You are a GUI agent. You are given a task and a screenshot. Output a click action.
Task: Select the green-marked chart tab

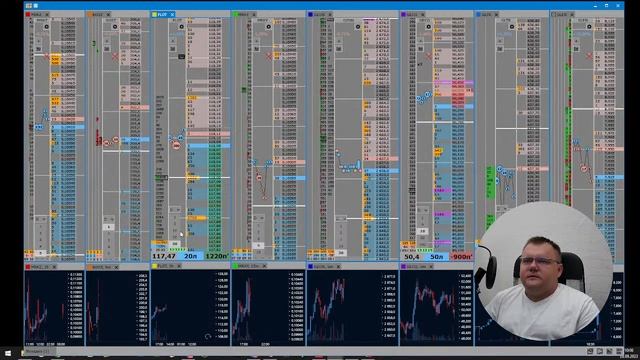[249, 266]
